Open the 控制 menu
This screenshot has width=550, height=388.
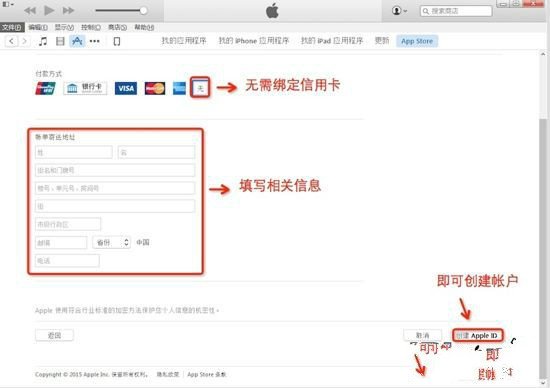point(91,27)
